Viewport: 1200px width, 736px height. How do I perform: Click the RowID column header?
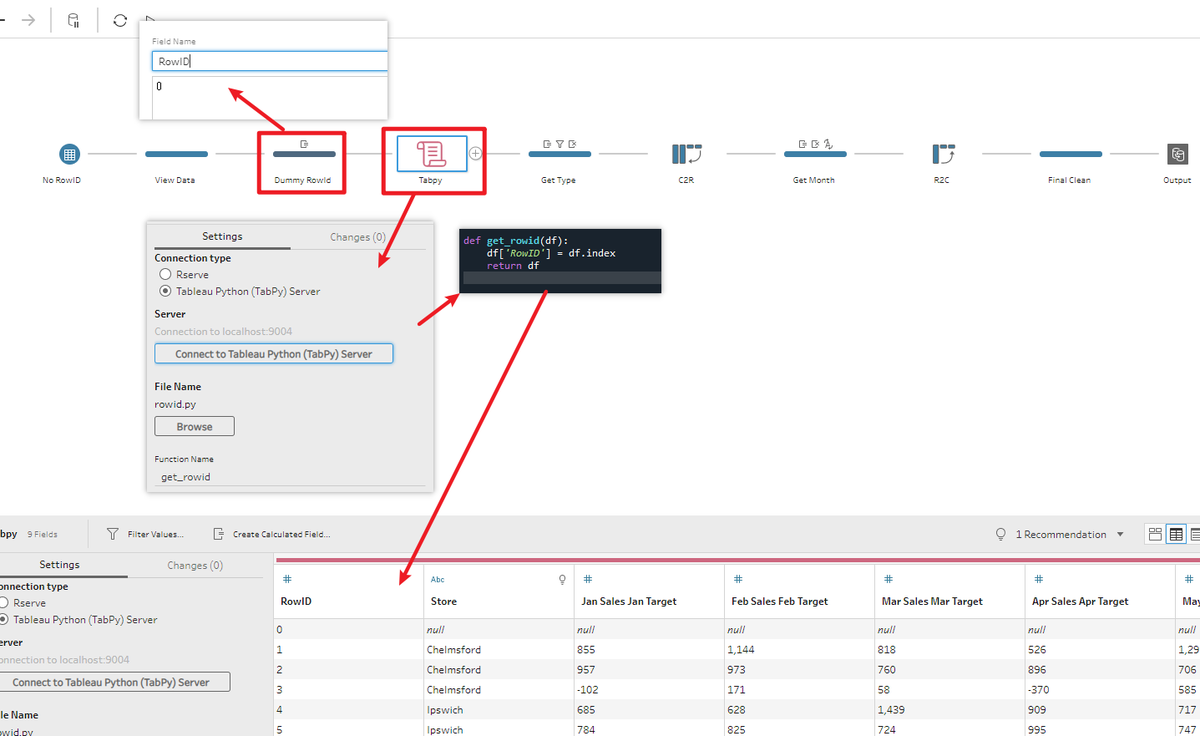(348, 592)
